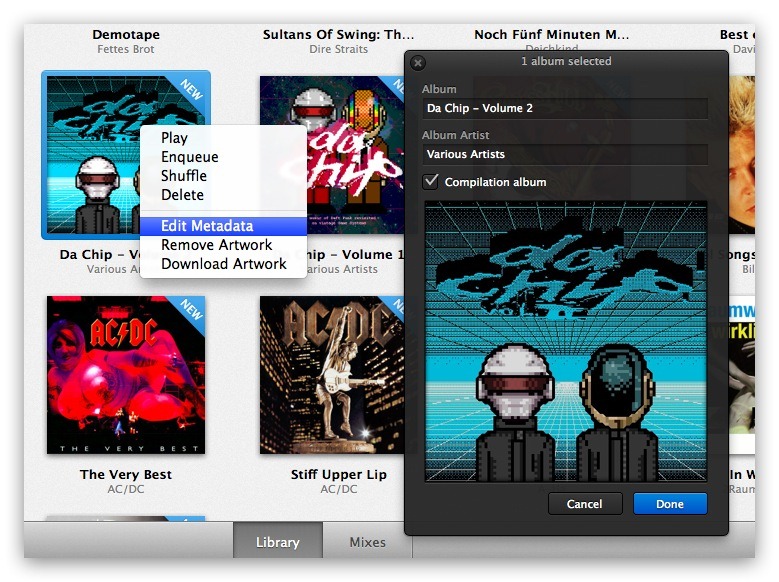The width and height of the screenshot is (779, 582).
Task: Choose Remove Artwork from the menu
Action: pos(224,245)
